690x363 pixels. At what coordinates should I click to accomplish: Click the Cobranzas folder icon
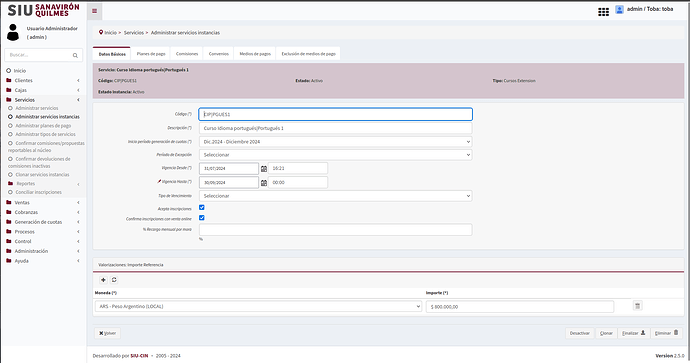pos(9,212)
